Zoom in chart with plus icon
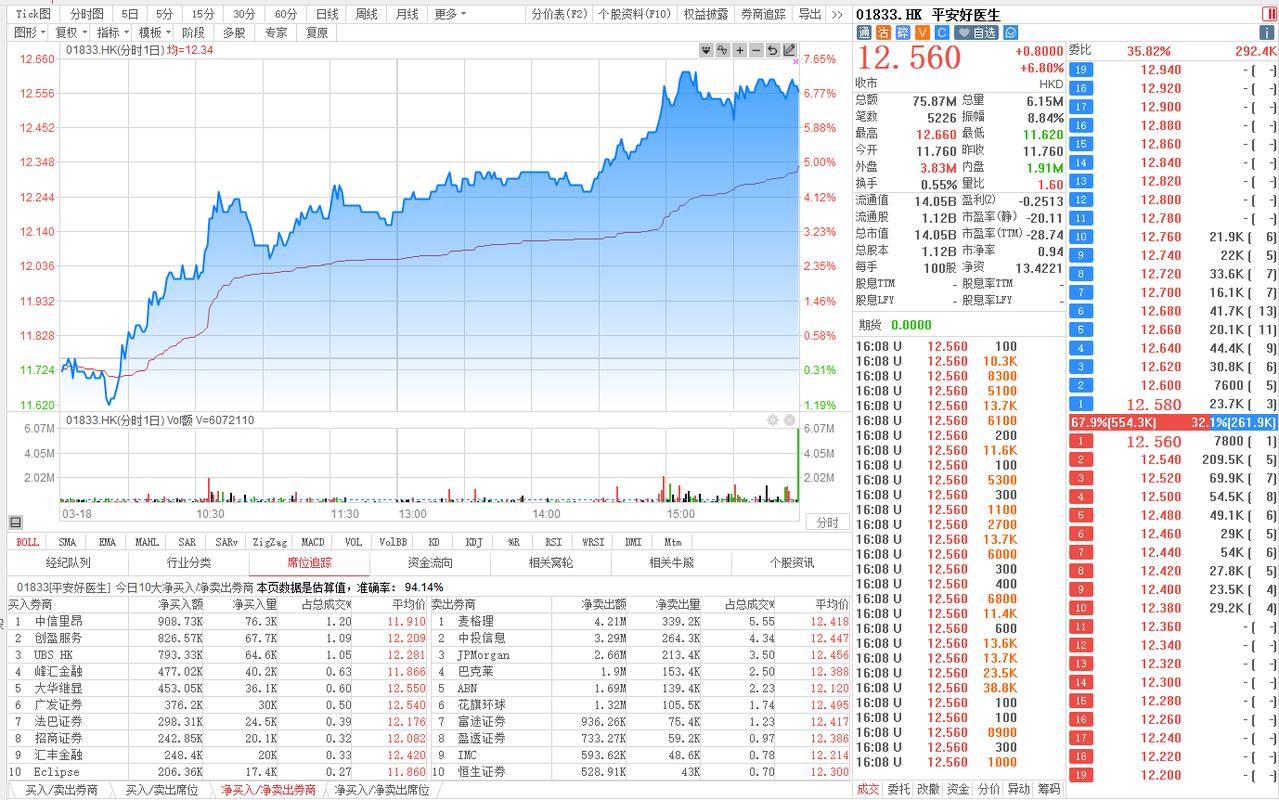The image size is (1279, 800). pos(740,50)
